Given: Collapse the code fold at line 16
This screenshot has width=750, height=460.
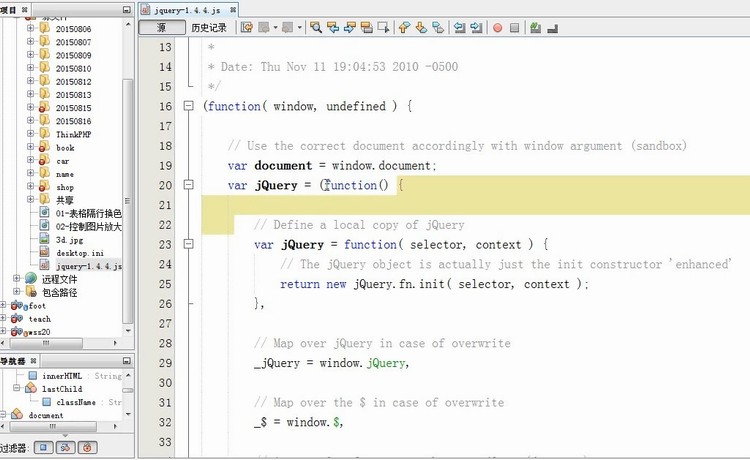Looking at the screenshot, I should (187, 106).
